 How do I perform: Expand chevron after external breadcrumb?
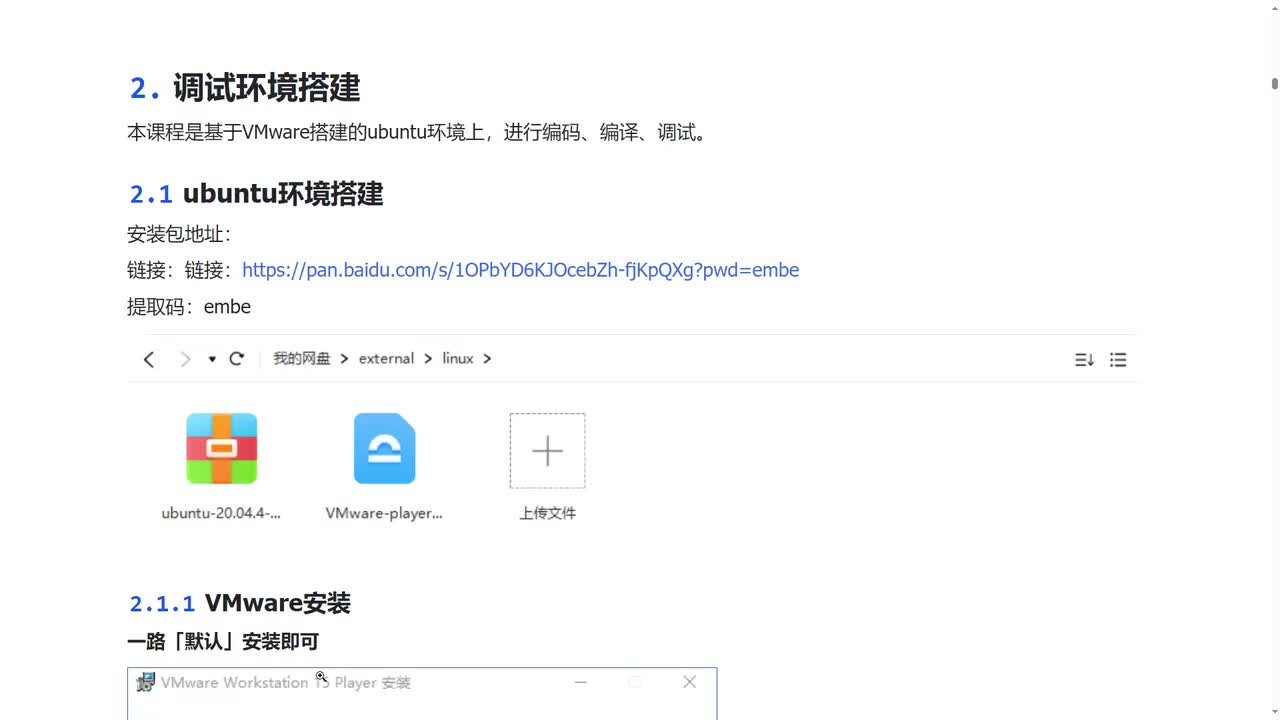tap(428, 358)
